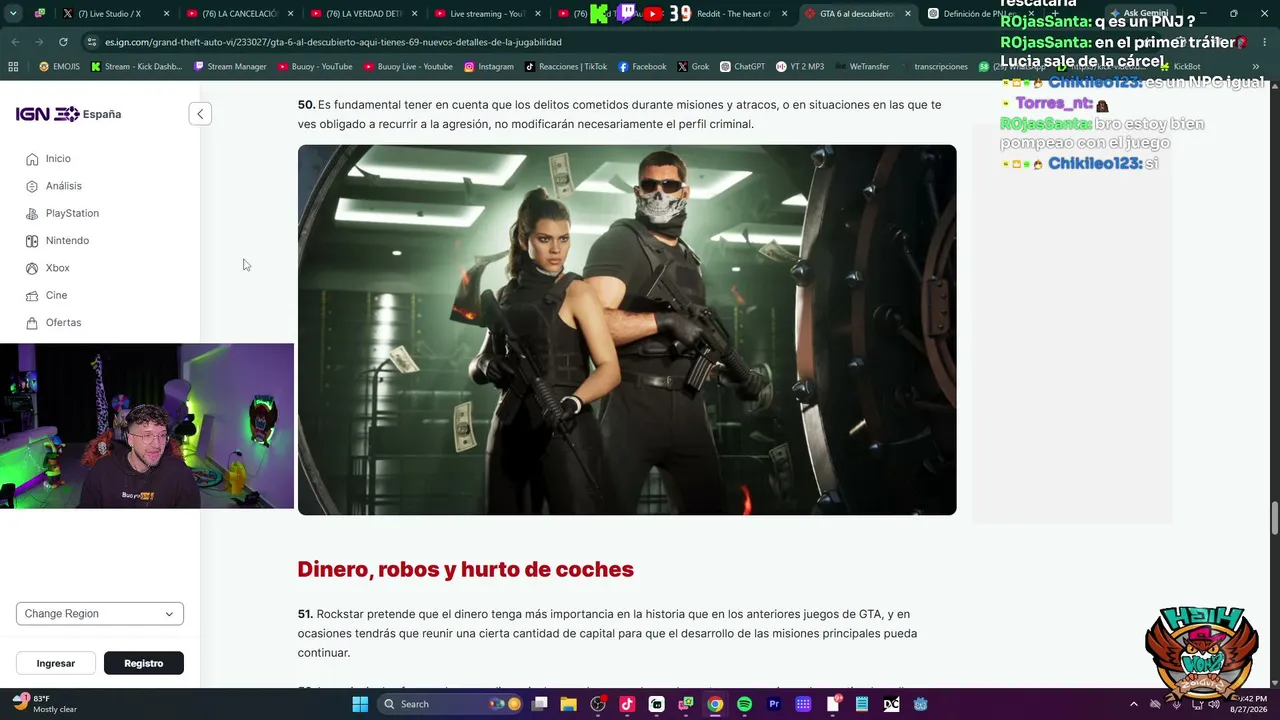Open the IGN España logo homepage
The width and height of the screenshot is (1280, 720).
pos(68,114)
